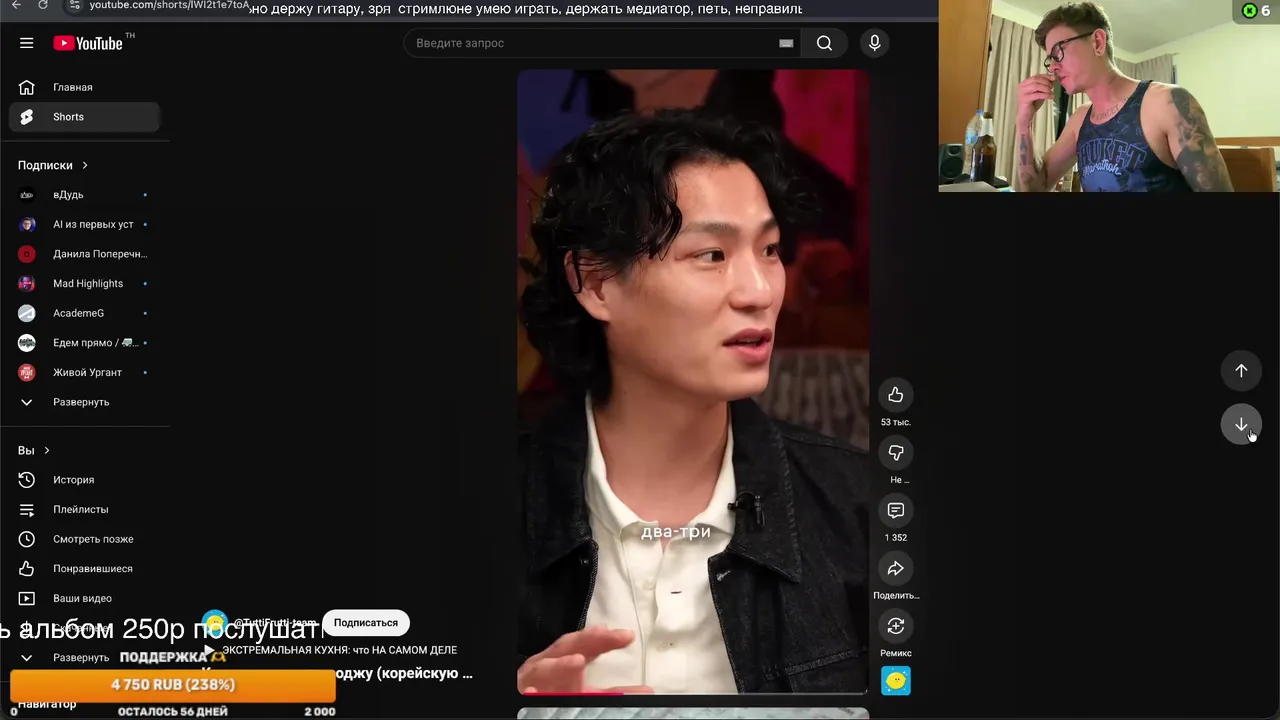This screenshot has height=720, width=1280.
Task: Open comments showing 1 352
Action: [896, 511]
